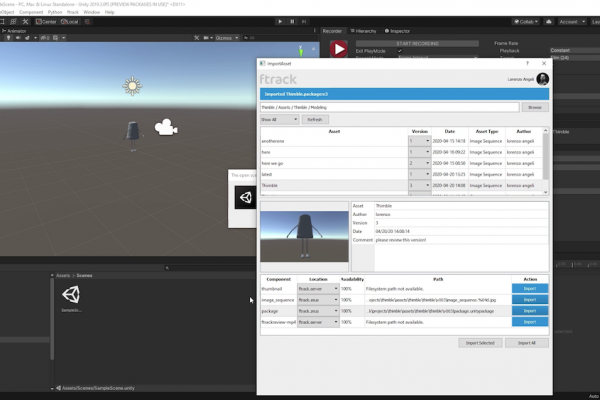Open the Collab dropdown

tap(526, 22)
